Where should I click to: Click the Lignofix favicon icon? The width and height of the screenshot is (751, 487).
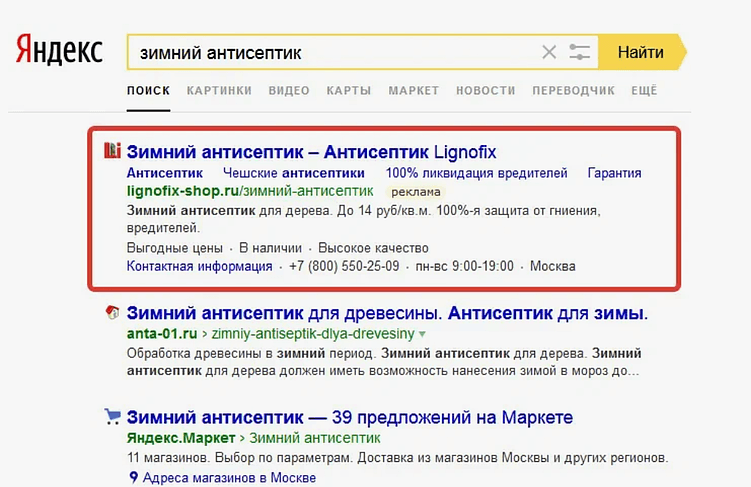(x=112, y=150)
